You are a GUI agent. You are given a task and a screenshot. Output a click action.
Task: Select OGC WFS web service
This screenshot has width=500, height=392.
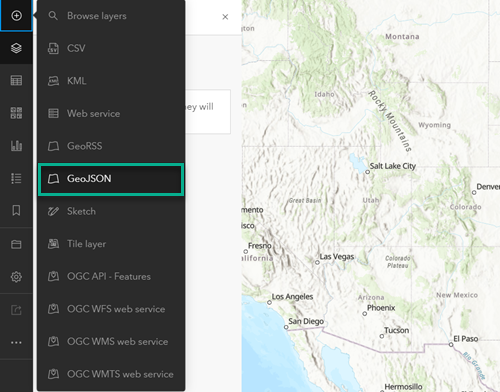coord(111,309)
